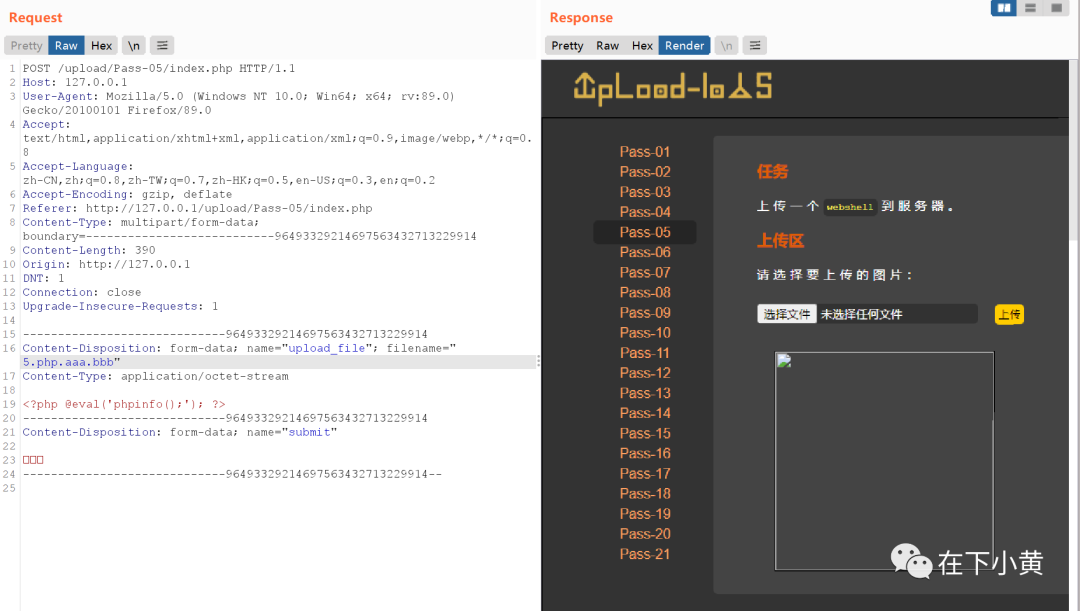This screenshot has width=1080, height=611.
Task: Click the filename 5.php.aaa.bbb in request
Action: [x=68, y=362]
